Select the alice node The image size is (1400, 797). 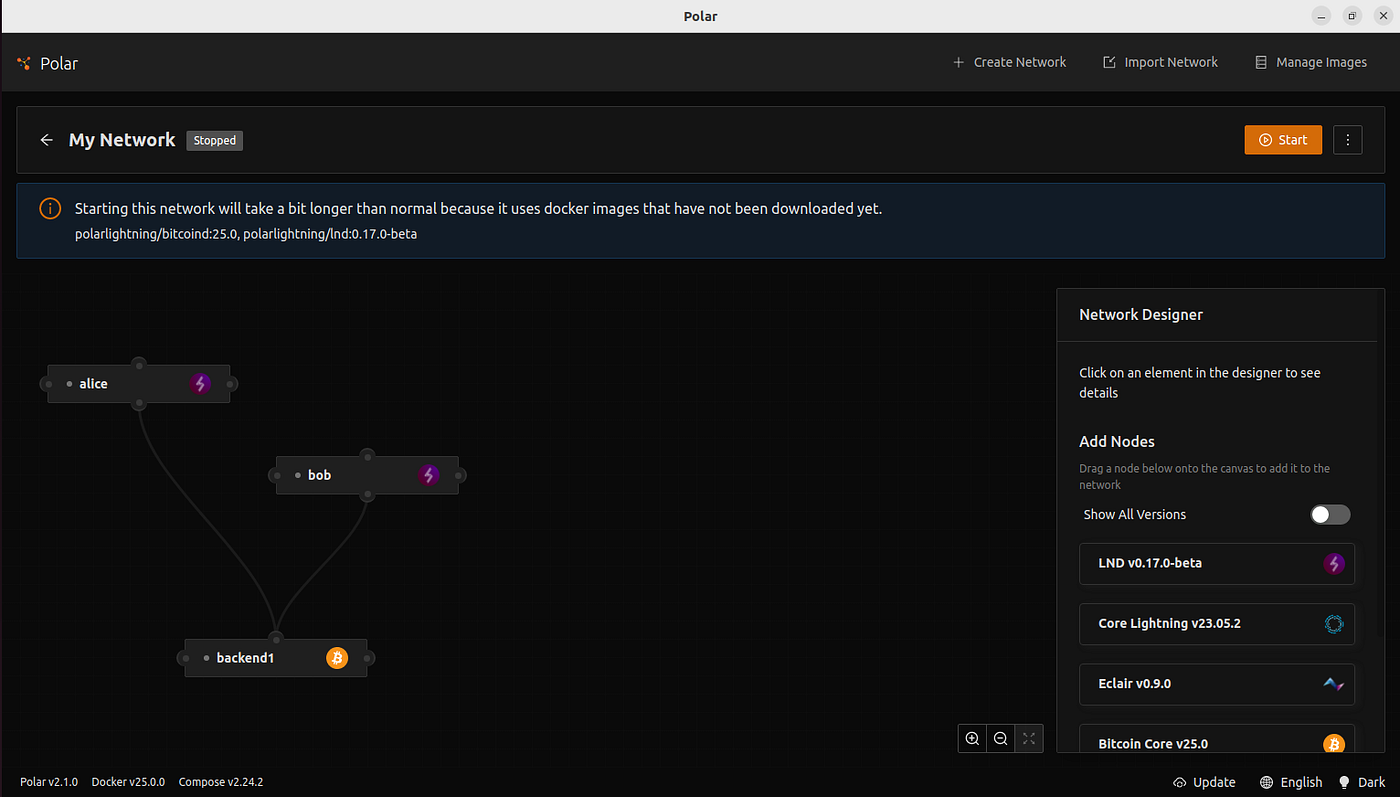(x=139, y=384)
